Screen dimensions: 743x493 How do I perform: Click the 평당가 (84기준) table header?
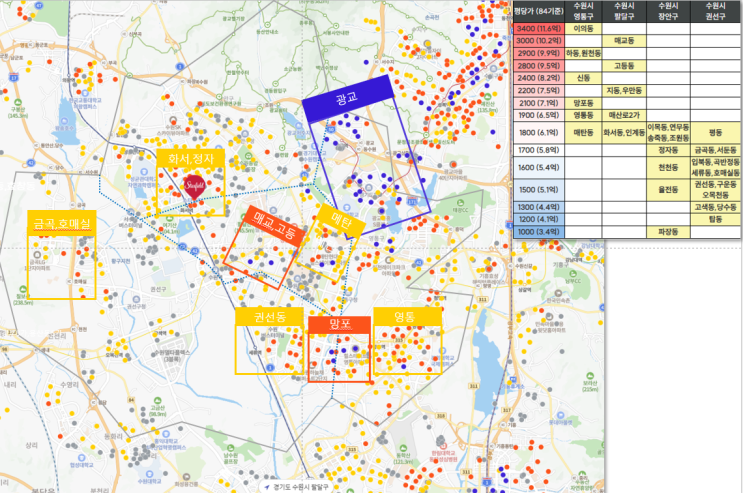coord(539,11)
